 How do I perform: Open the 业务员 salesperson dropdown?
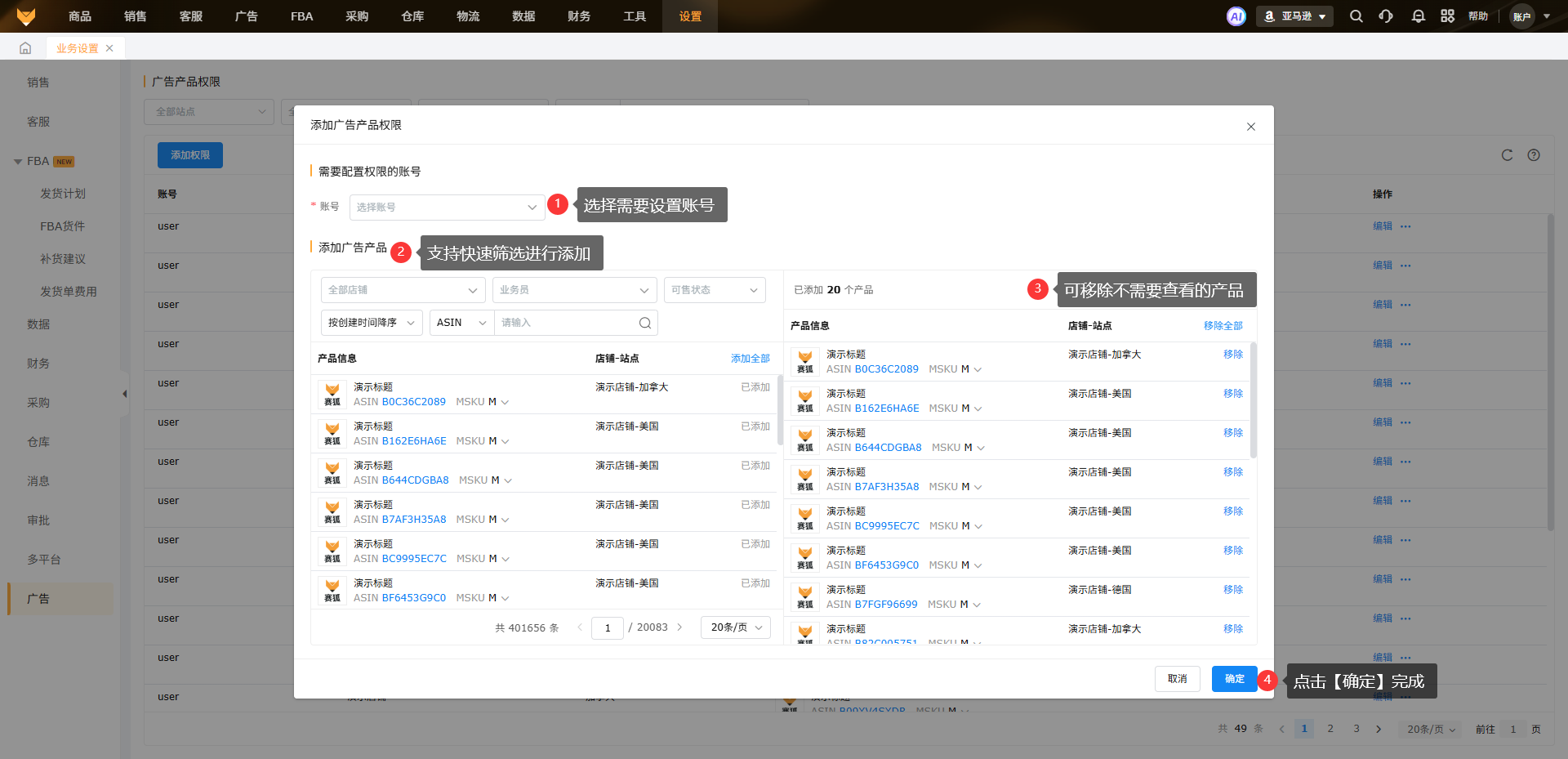click(x=574, y=290)
